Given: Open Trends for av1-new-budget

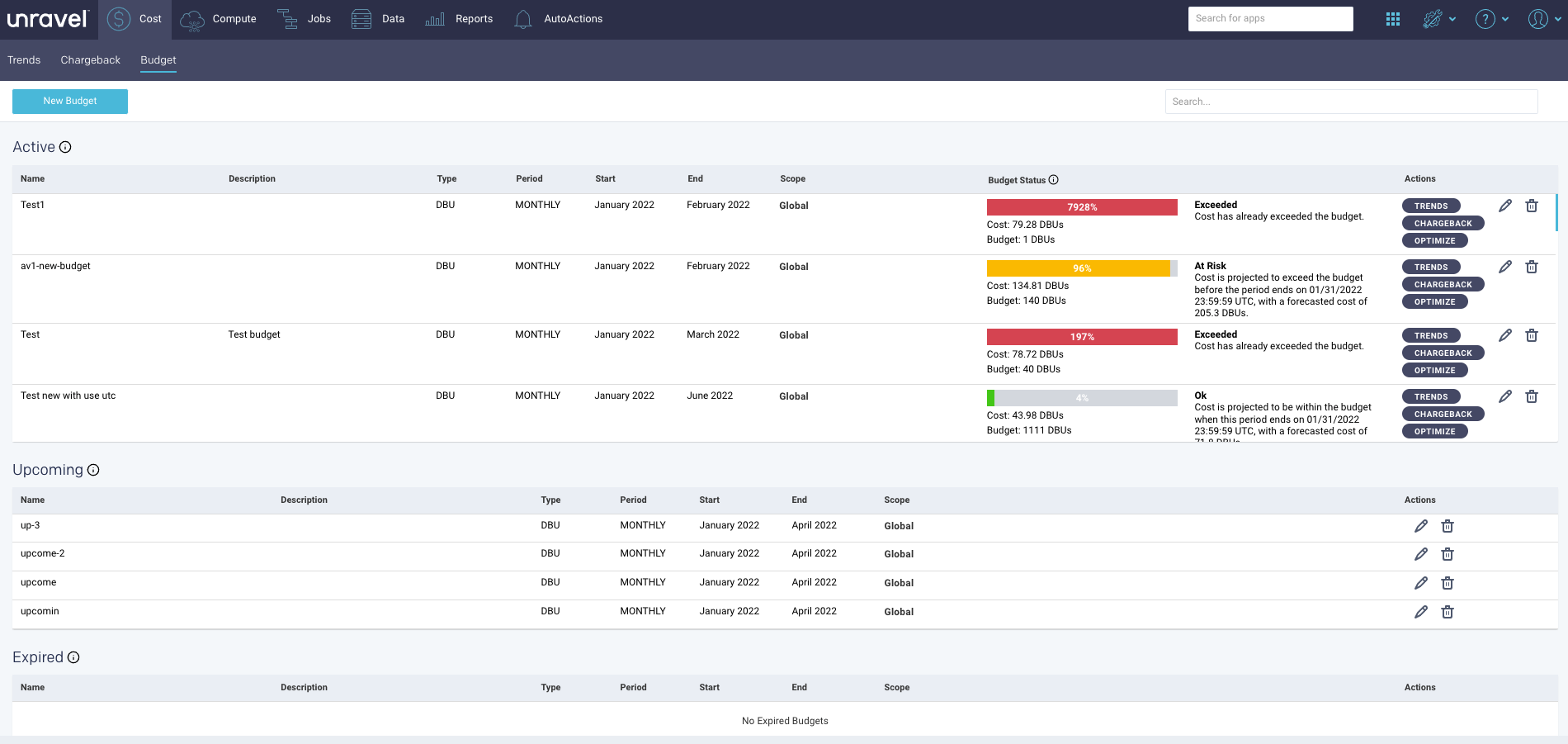Looking at the screenshot, I should pos(1431,268).
